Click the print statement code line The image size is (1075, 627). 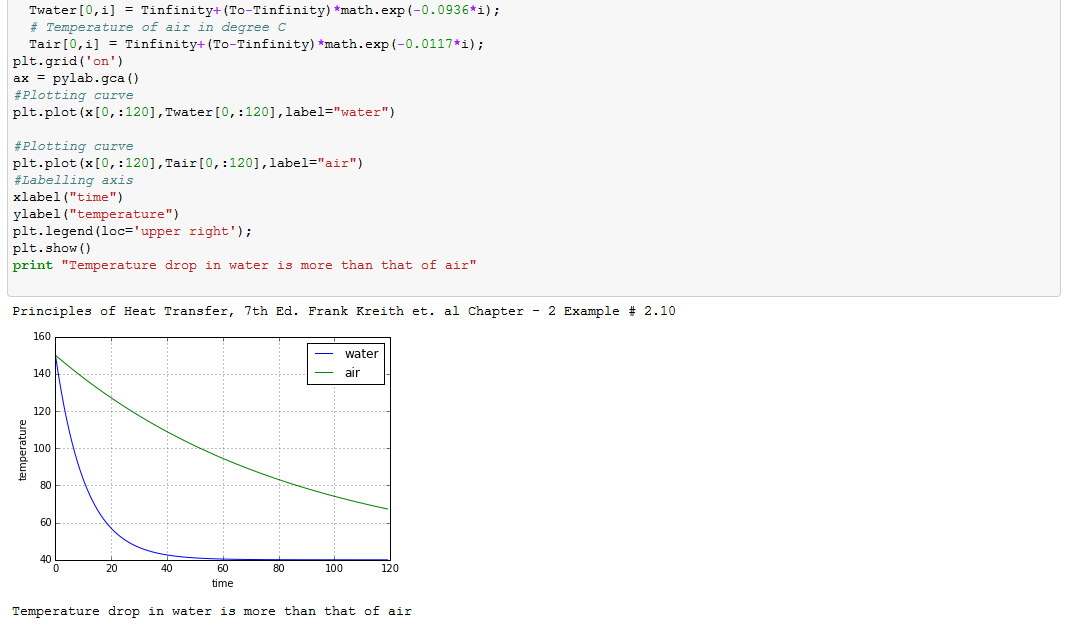pyautogui.click(x=244, y=265)
